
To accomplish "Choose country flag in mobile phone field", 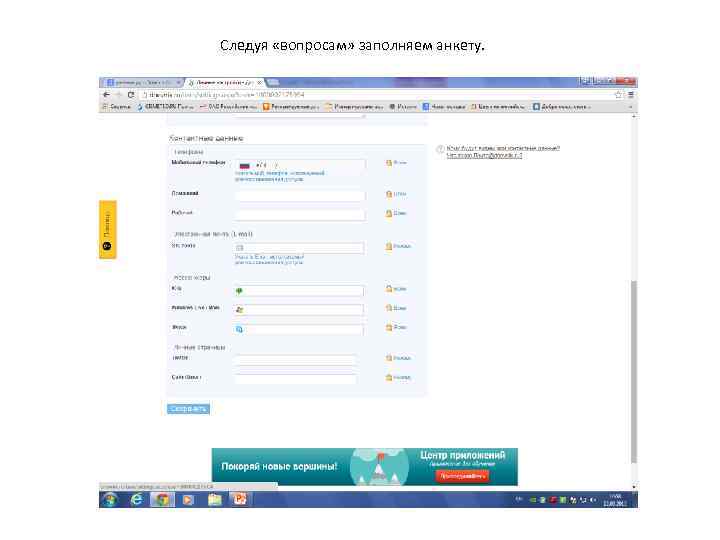I will (x=245, y=165).
